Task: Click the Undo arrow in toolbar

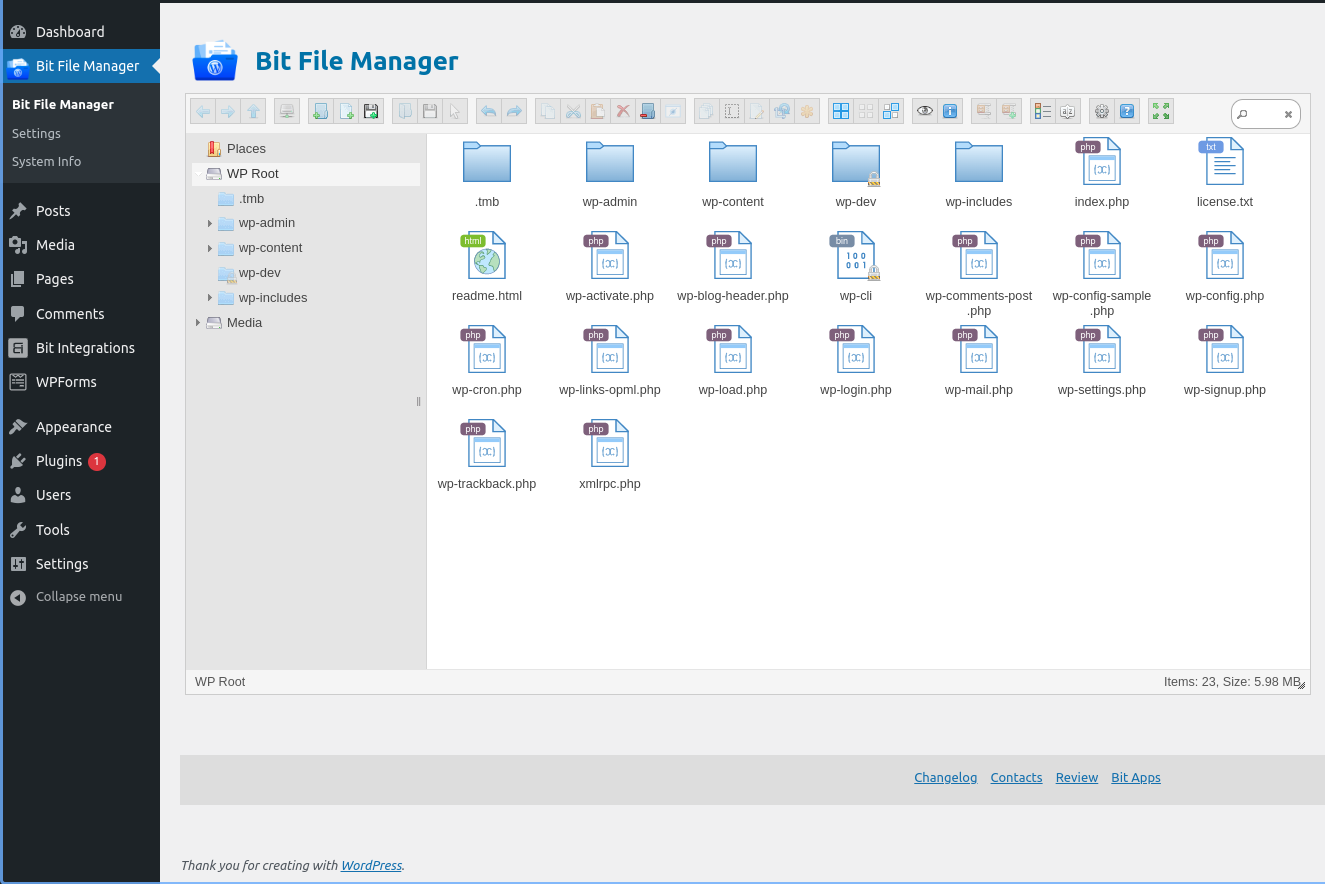Action: pyautogui.click(x=489, y=111)
